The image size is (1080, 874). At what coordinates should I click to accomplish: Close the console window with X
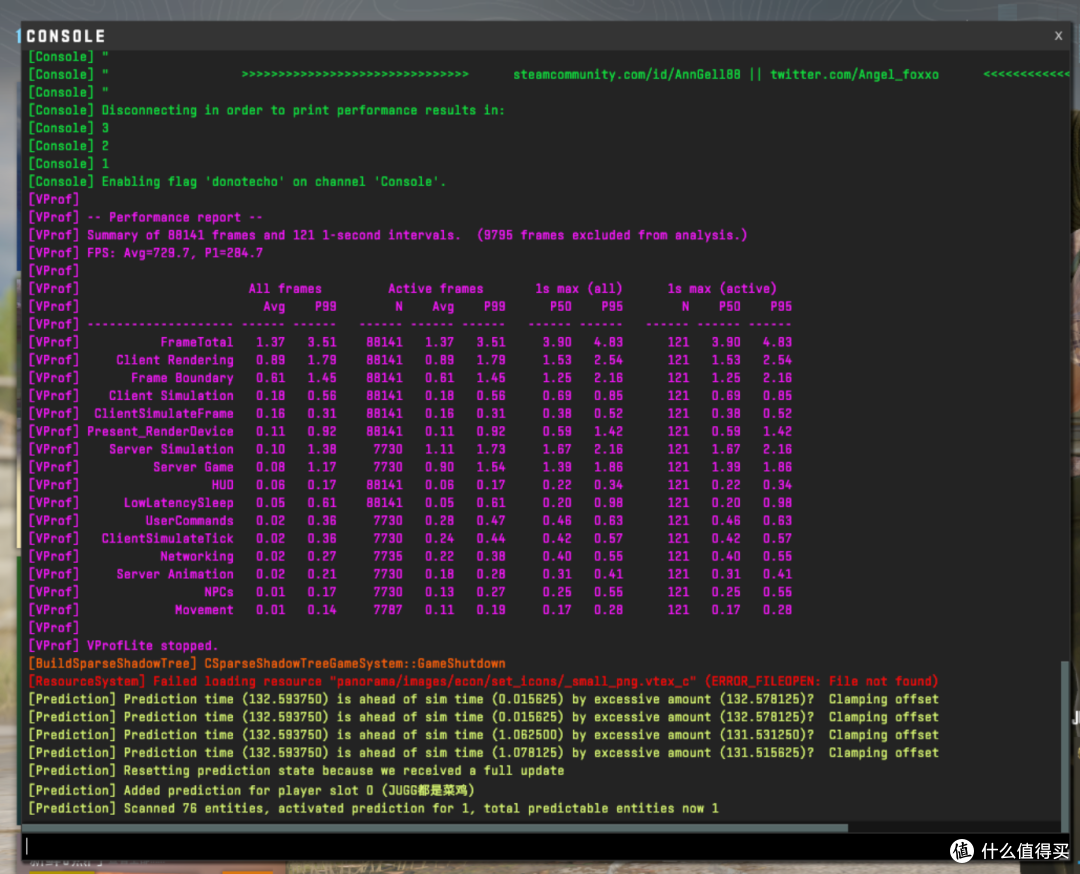pos(1058,36)
